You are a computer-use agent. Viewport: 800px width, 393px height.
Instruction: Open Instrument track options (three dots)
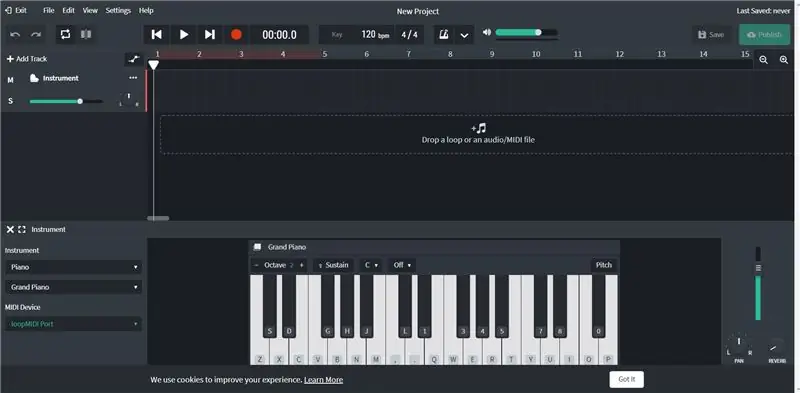tap(133, 78)
